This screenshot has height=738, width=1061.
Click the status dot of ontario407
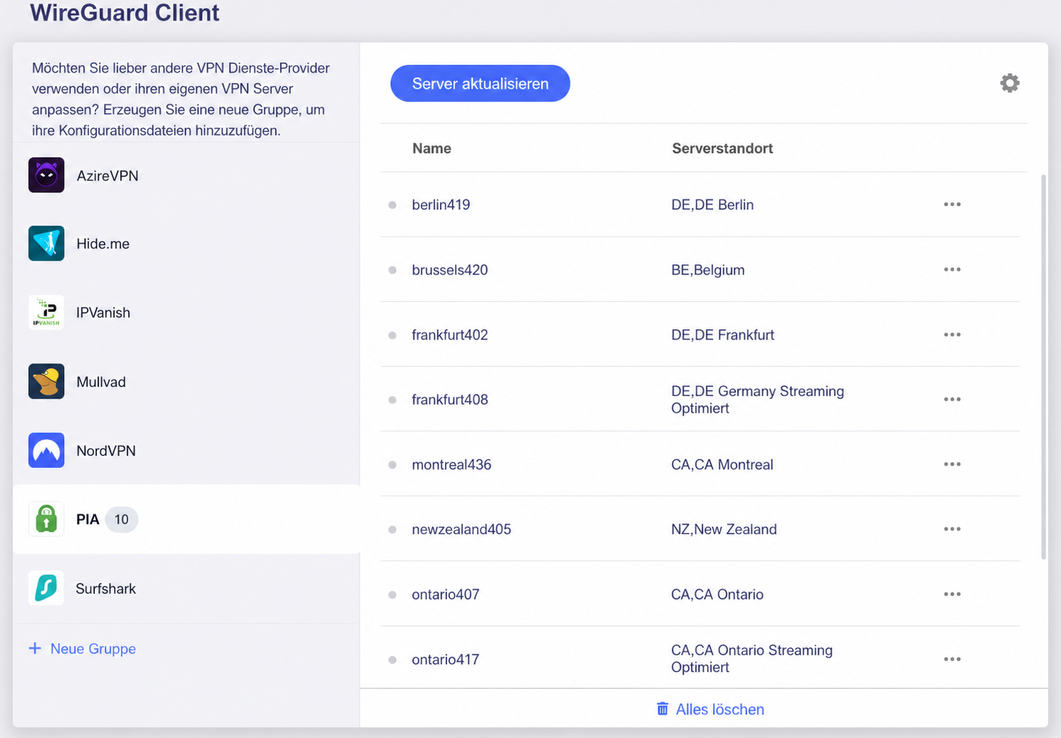click(x=392, y=595)
